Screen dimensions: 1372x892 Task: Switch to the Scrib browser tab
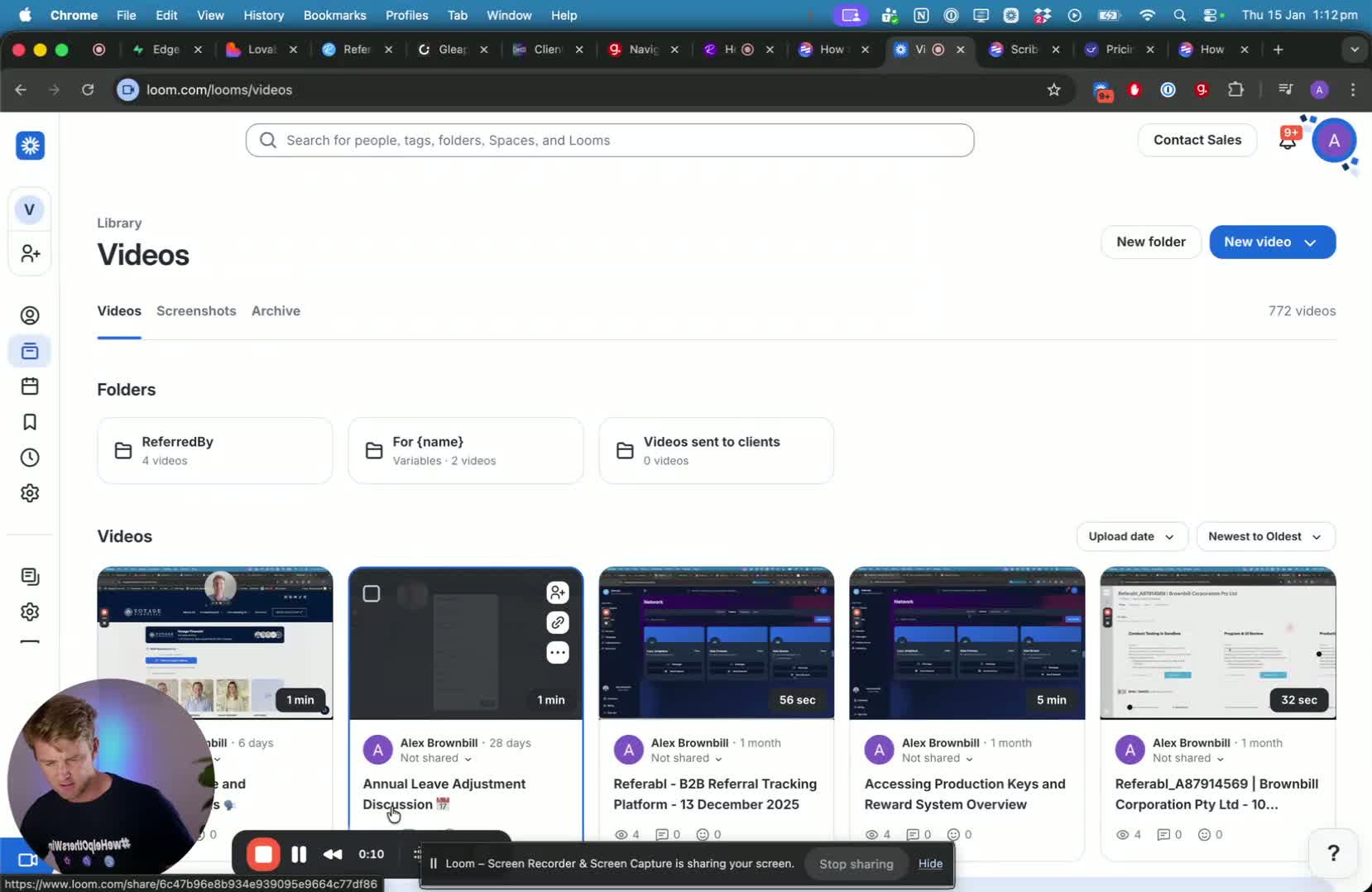coord(1024,50)
